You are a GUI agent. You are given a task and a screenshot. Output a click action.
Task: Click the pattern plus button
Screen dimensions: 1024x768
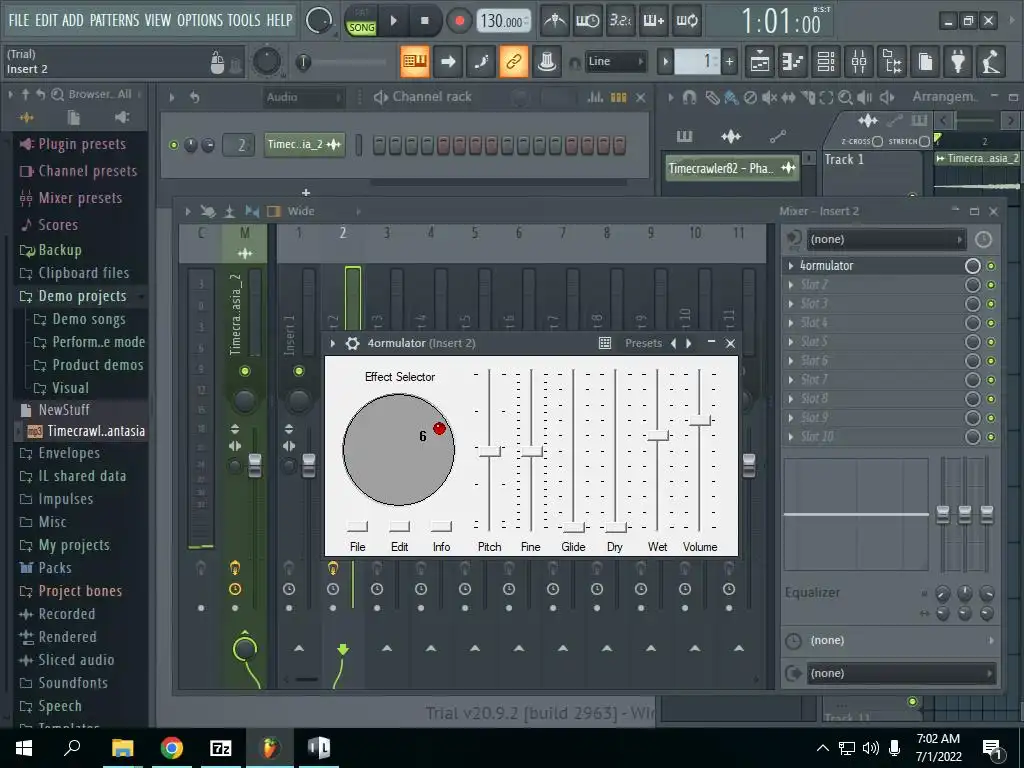point(729,62)
